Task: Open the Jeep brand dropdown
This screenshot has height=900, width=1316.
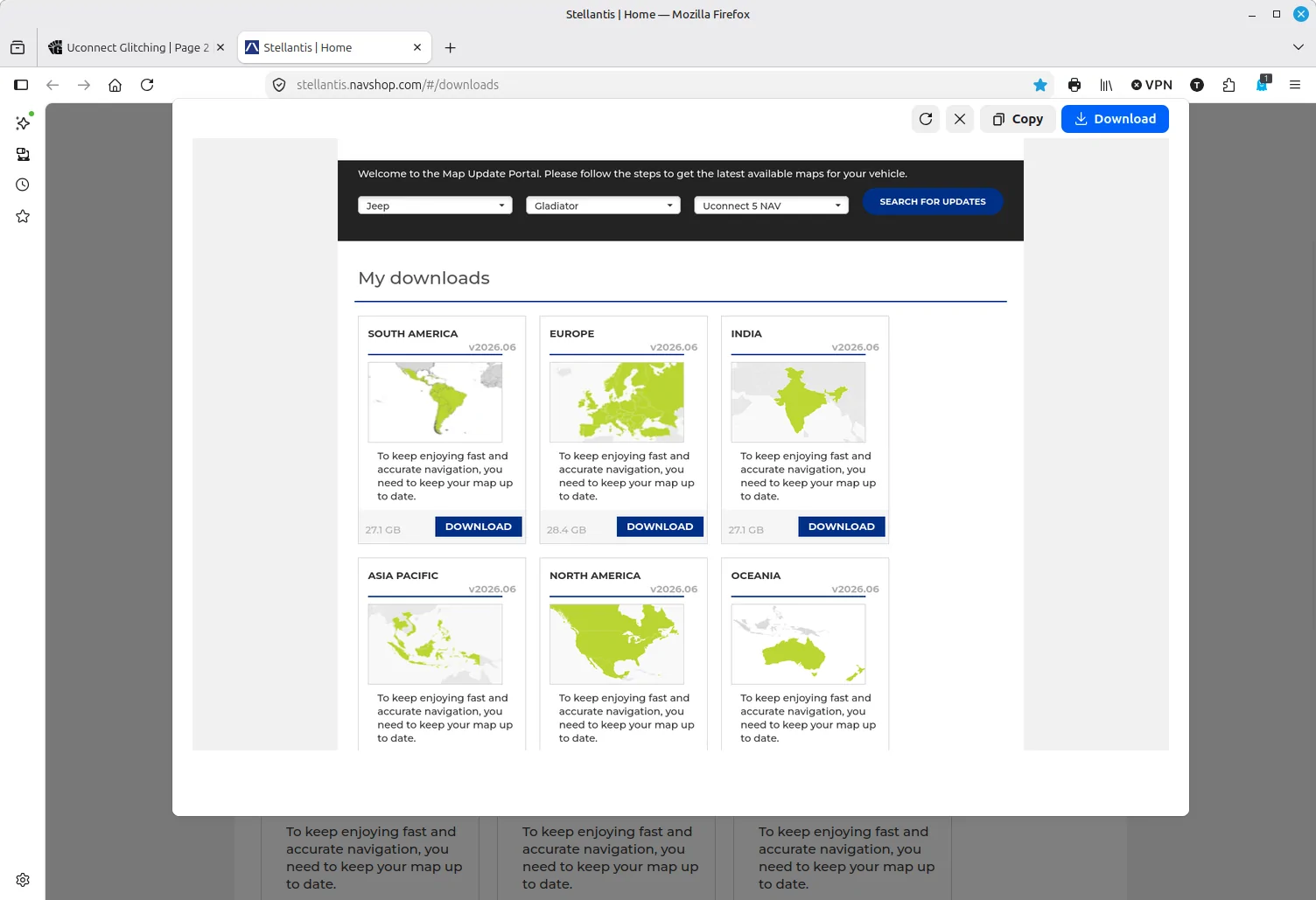Action: click(x=435, y=206)
